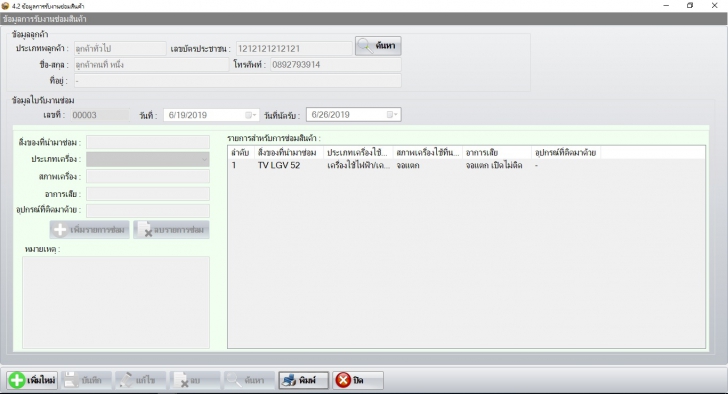Click the แก้ไข edit button
728x394 pixels.
pyautogui.click(x=140, y=380)
